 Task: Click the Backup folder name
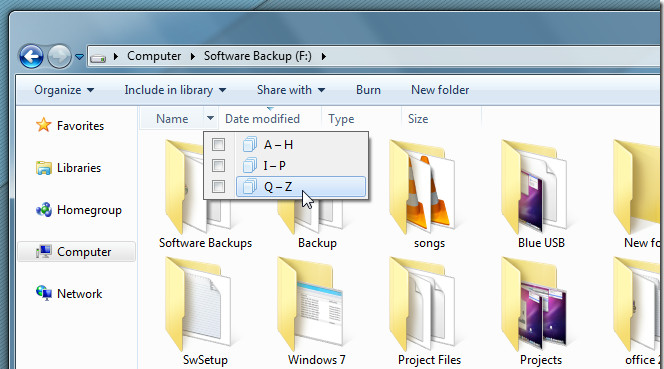pos(317,243)
